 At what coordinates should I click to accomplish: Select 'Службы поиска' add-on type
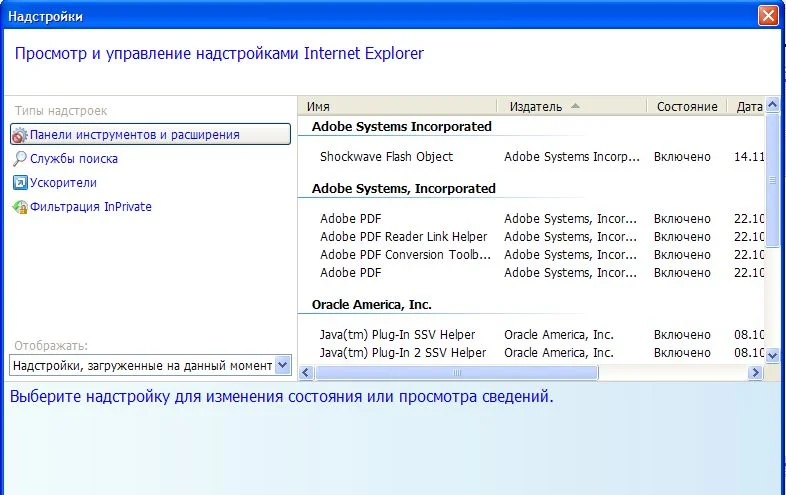click(x=73, y=159)
